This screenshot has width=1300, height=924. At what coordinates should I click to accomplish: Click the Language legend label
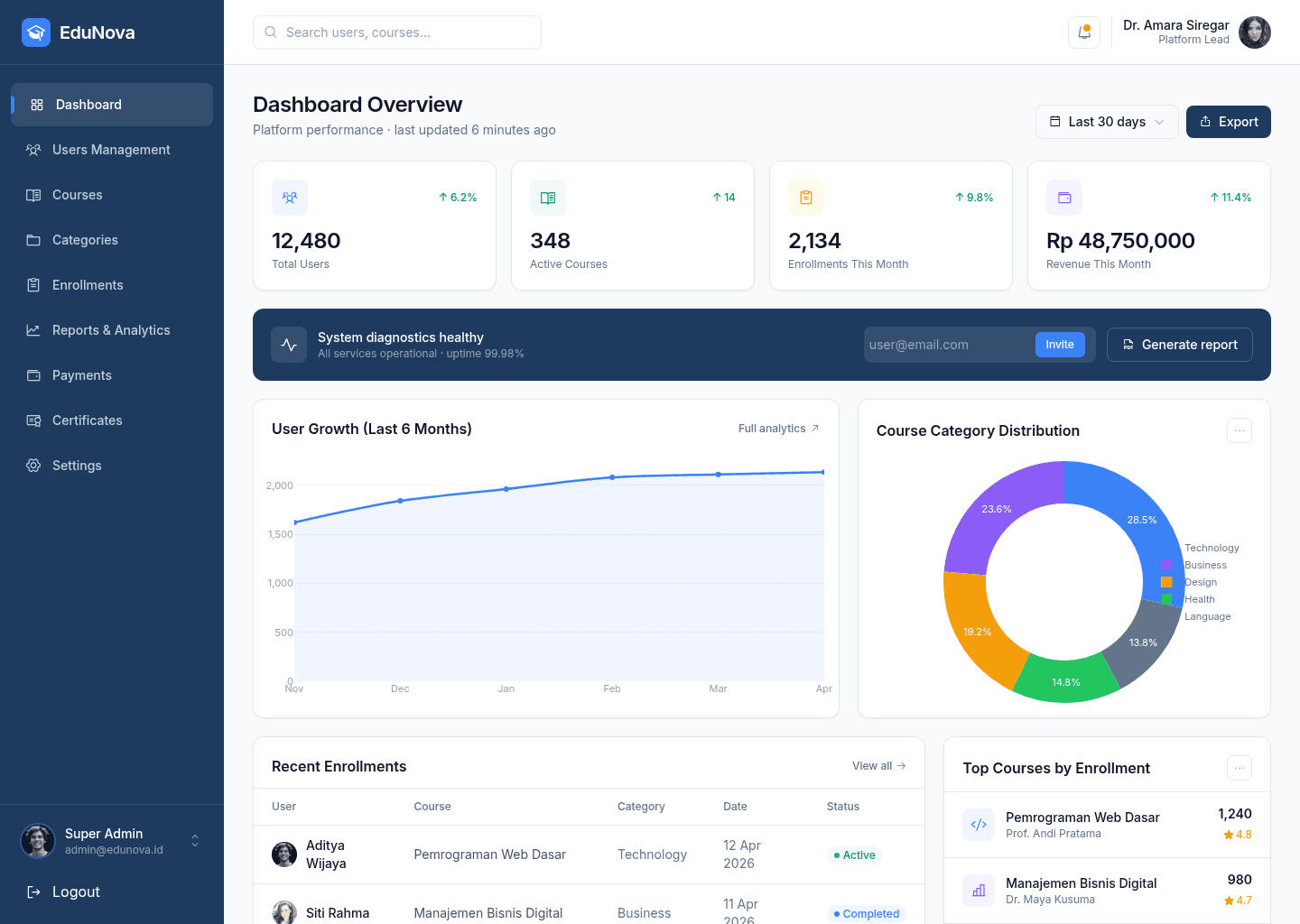point(1208,616)
